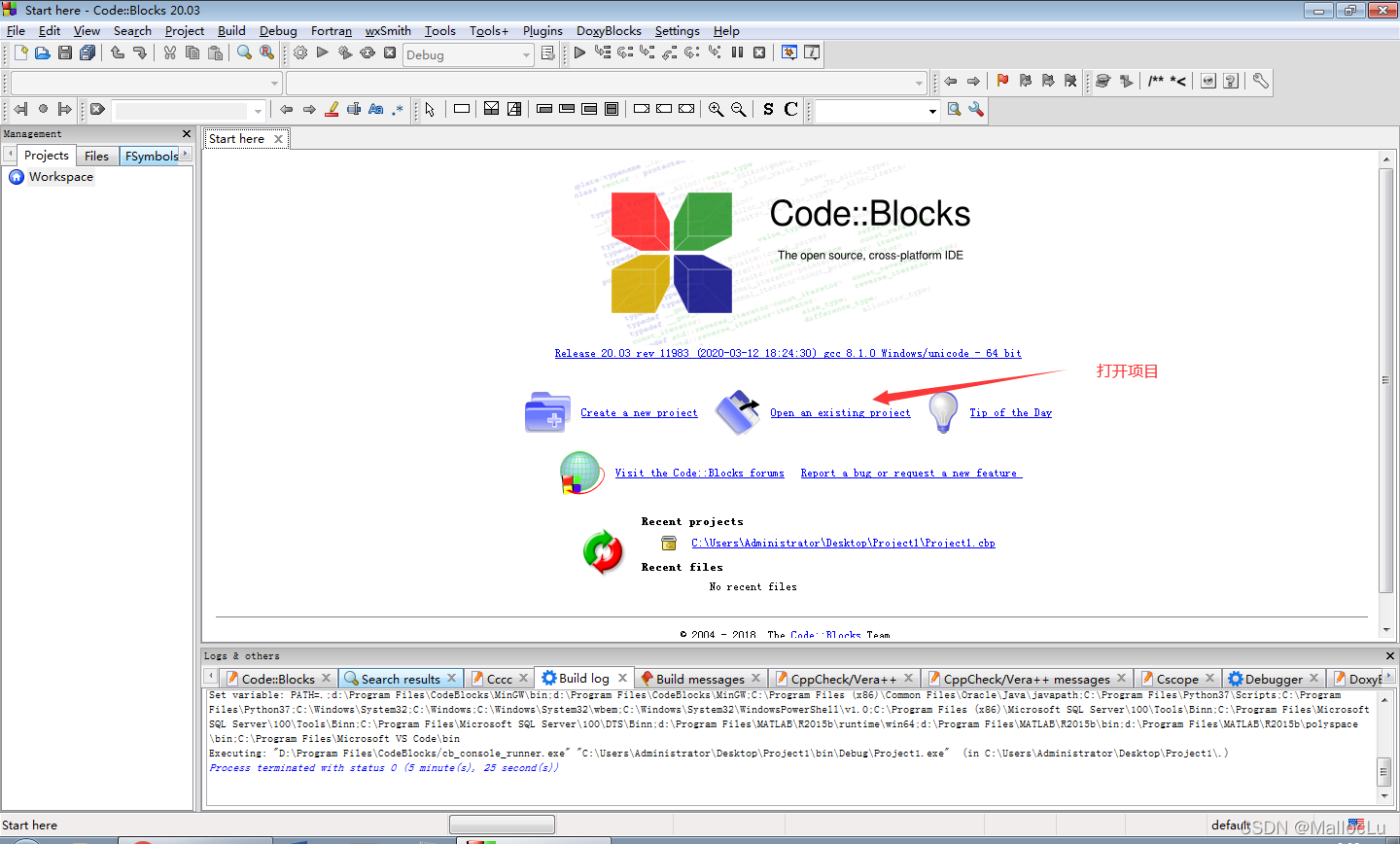Click Tip of the Day link
Viewport: 1400px width, 844px height.
(1010, 412)
